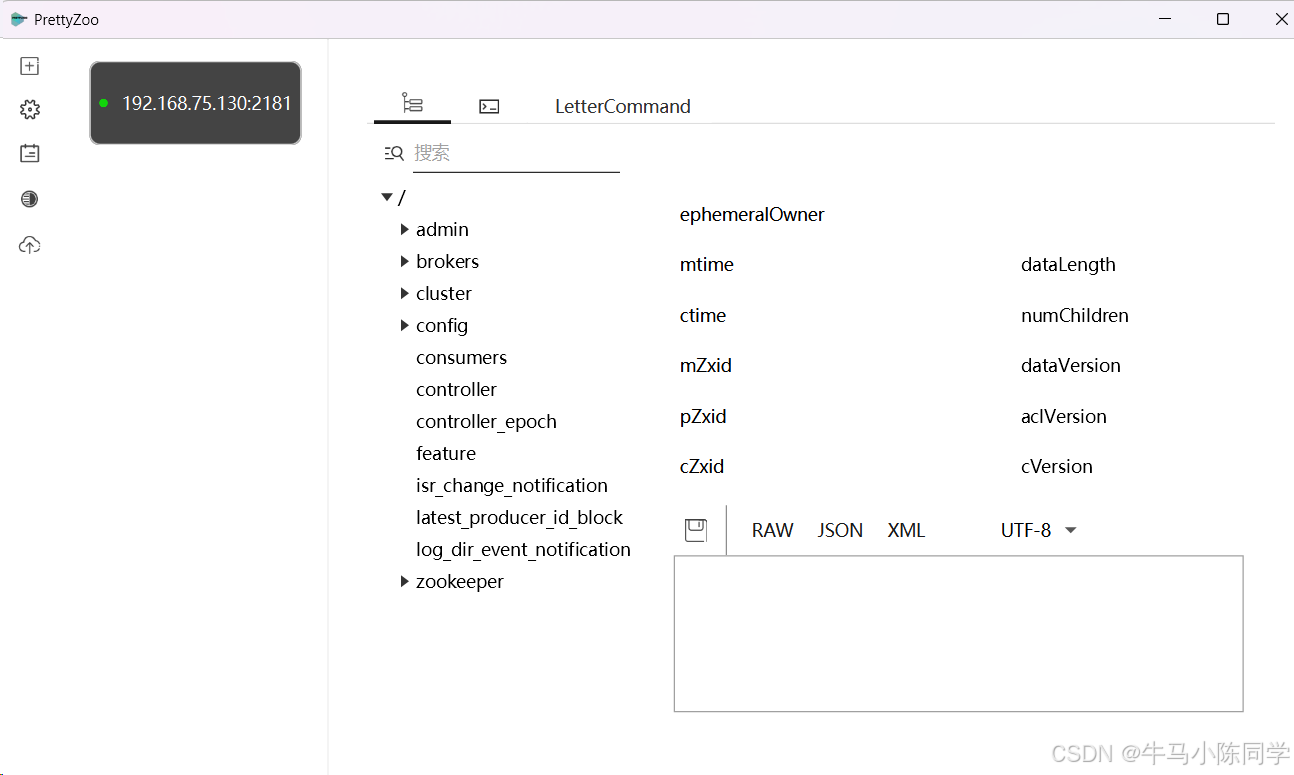Viewport: 1294px width, 775px height.
Task: Save node data with the floppy disk icon
Action: [x=696, y=530]
